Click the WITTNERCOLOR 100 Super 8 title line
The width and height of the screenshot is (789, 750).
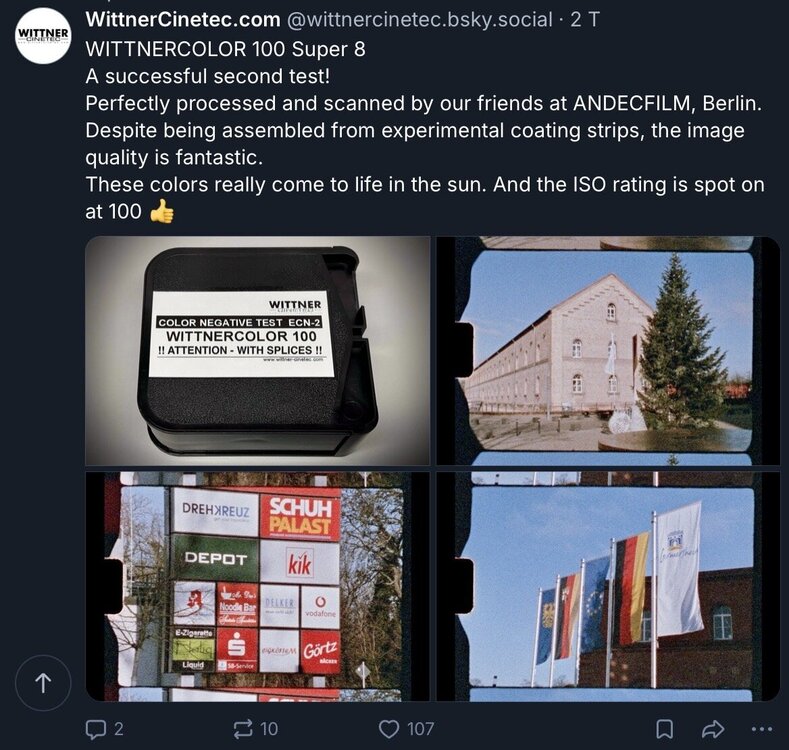pos(225,49)
